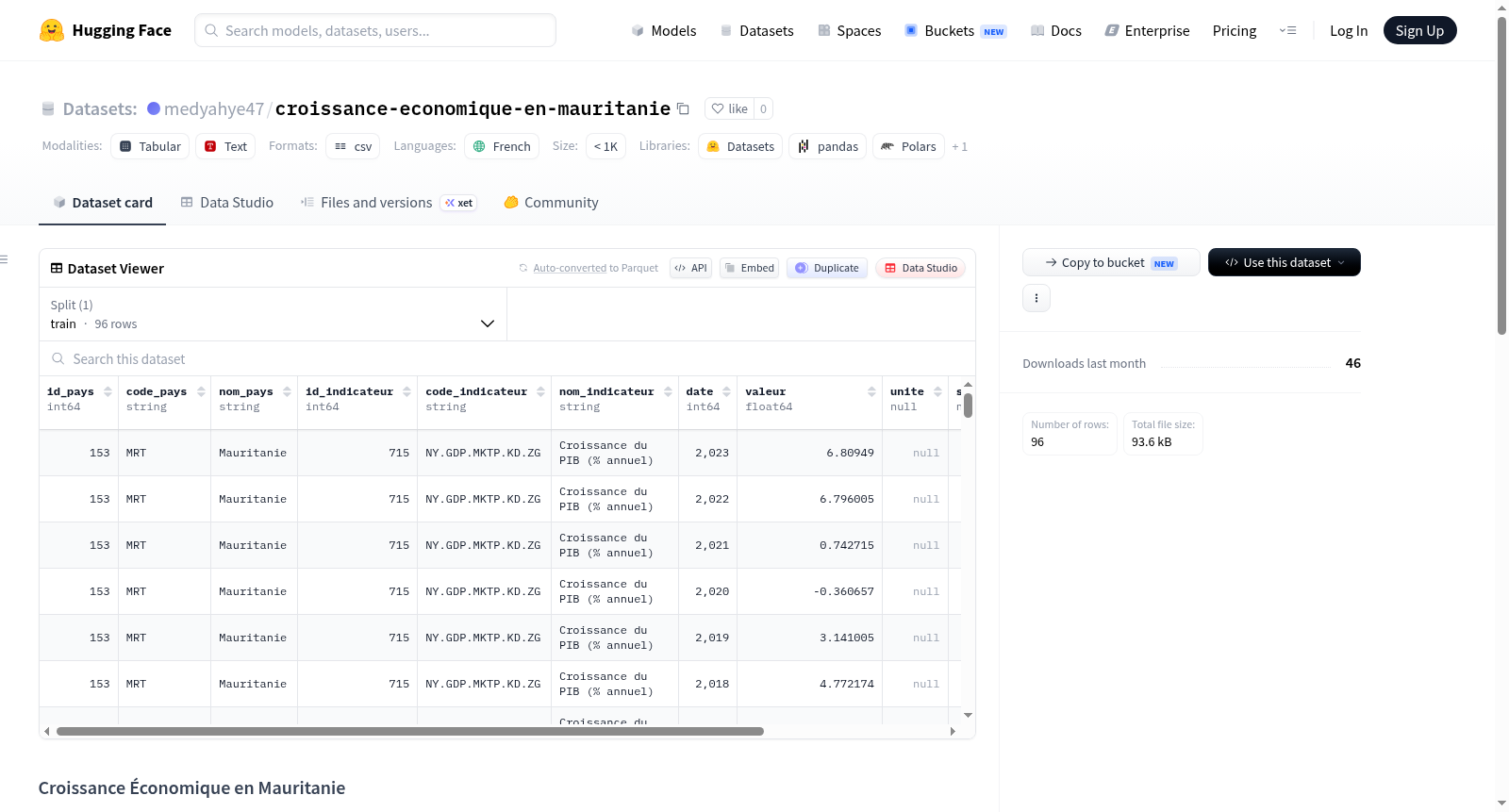Click the Datasets: breadcrumb label

100,108
